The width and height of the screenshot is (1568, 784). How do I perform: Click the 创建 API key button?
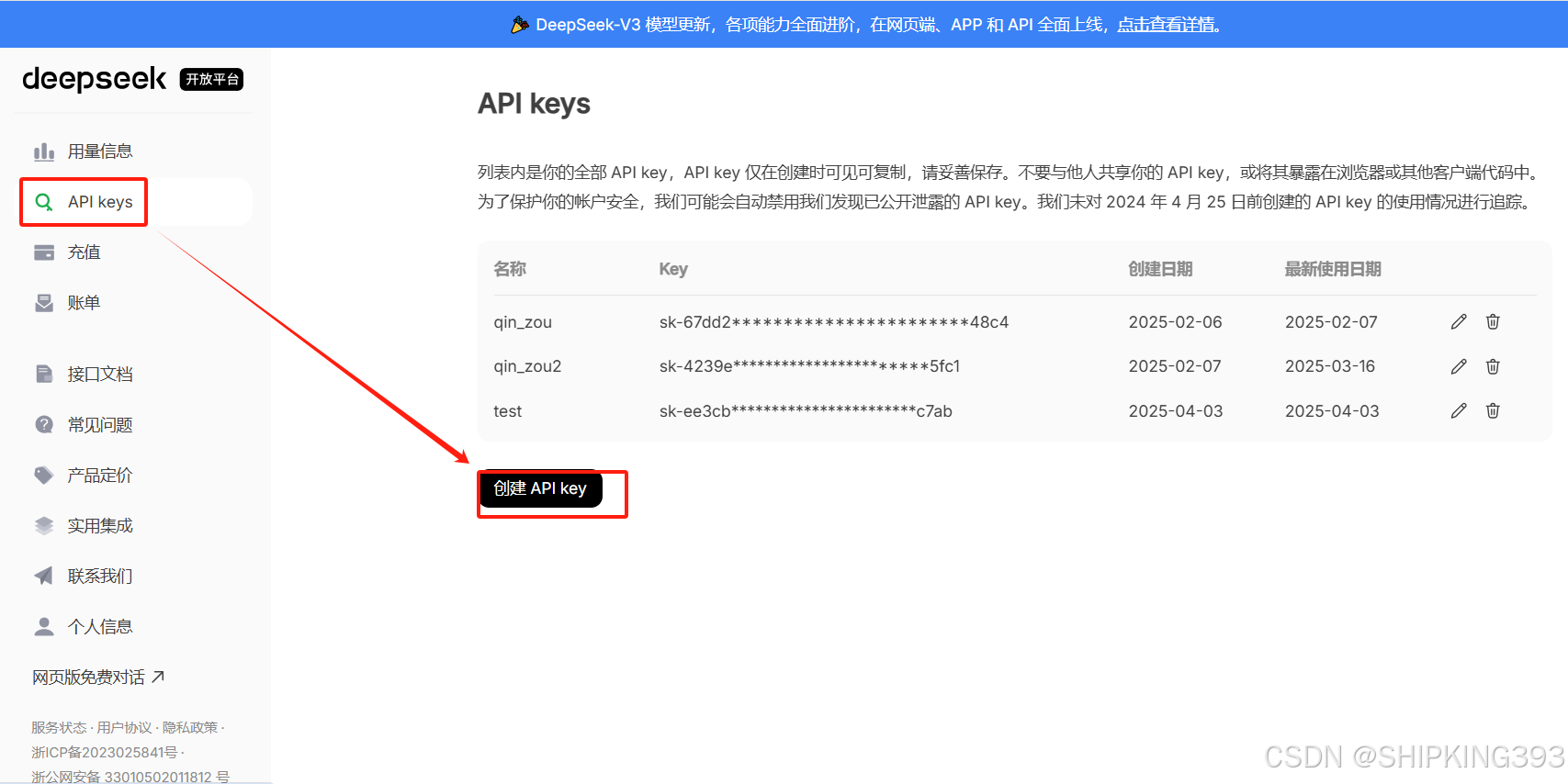540,488
